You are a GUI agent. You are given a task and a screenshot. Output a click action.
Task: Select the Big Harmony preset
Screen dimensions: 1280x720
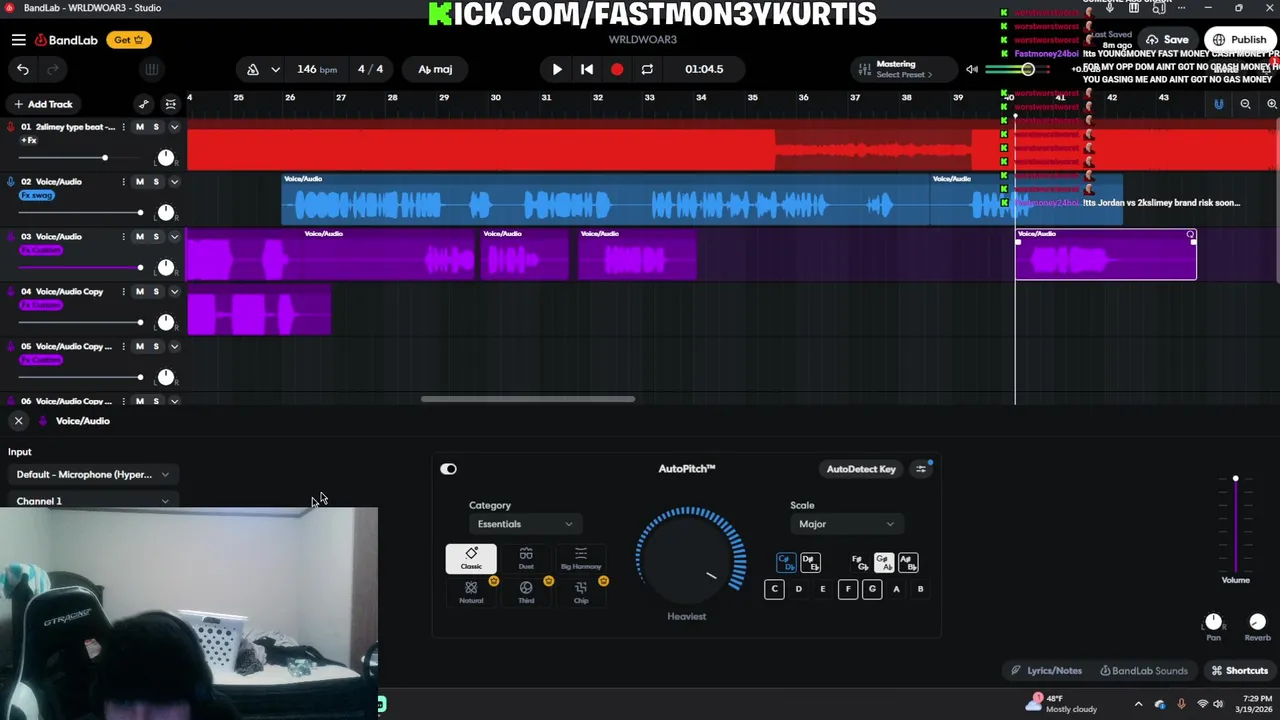(x=581, y=559)
